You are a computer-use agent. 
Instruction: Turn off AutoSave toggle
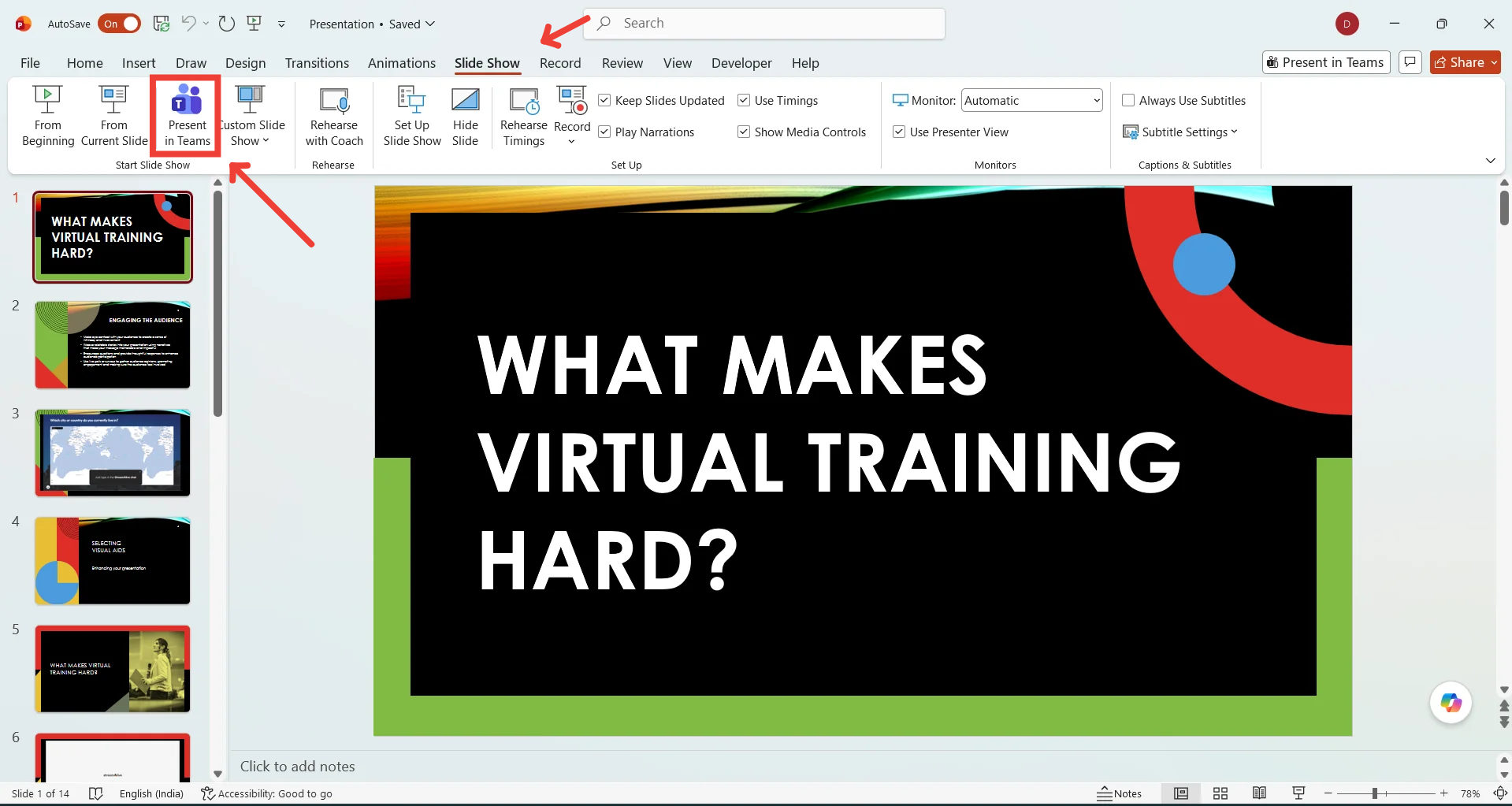coord(119,24)
